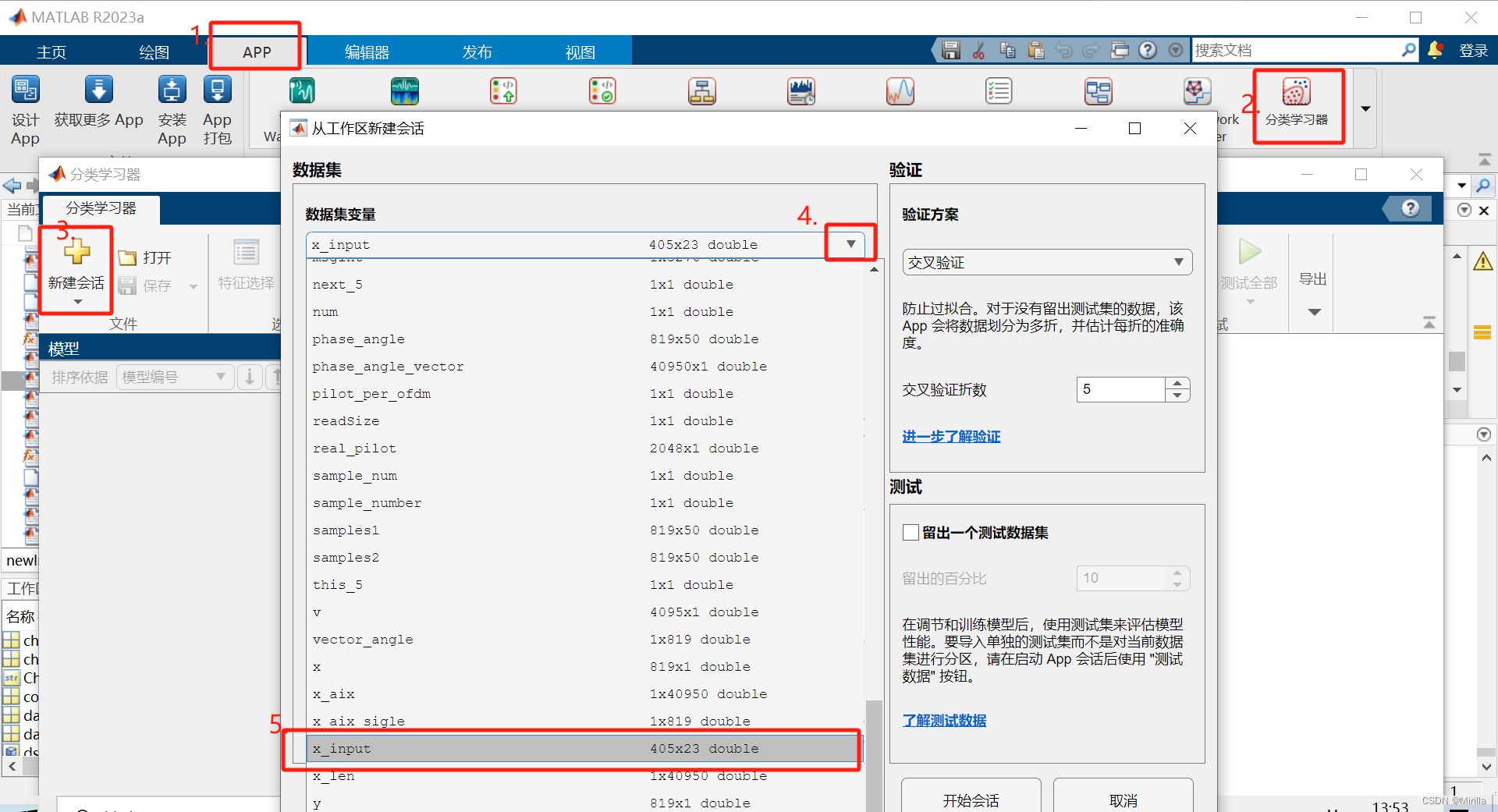Click the Classification Learner tab
1498x812 pixels.
point(101,208)
